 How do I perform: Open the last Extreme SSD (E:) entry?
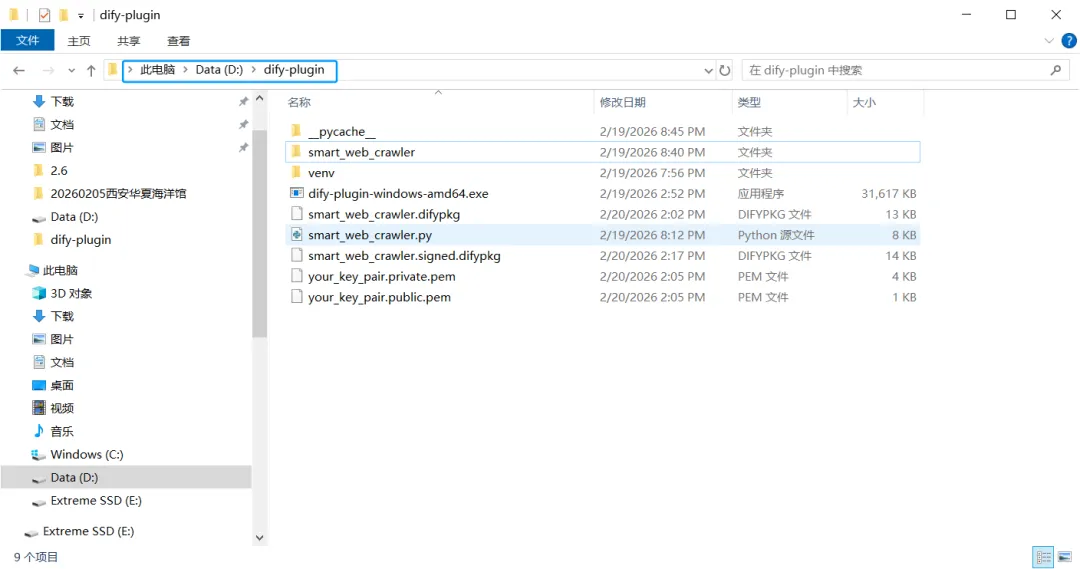click(x=88, y=531)
